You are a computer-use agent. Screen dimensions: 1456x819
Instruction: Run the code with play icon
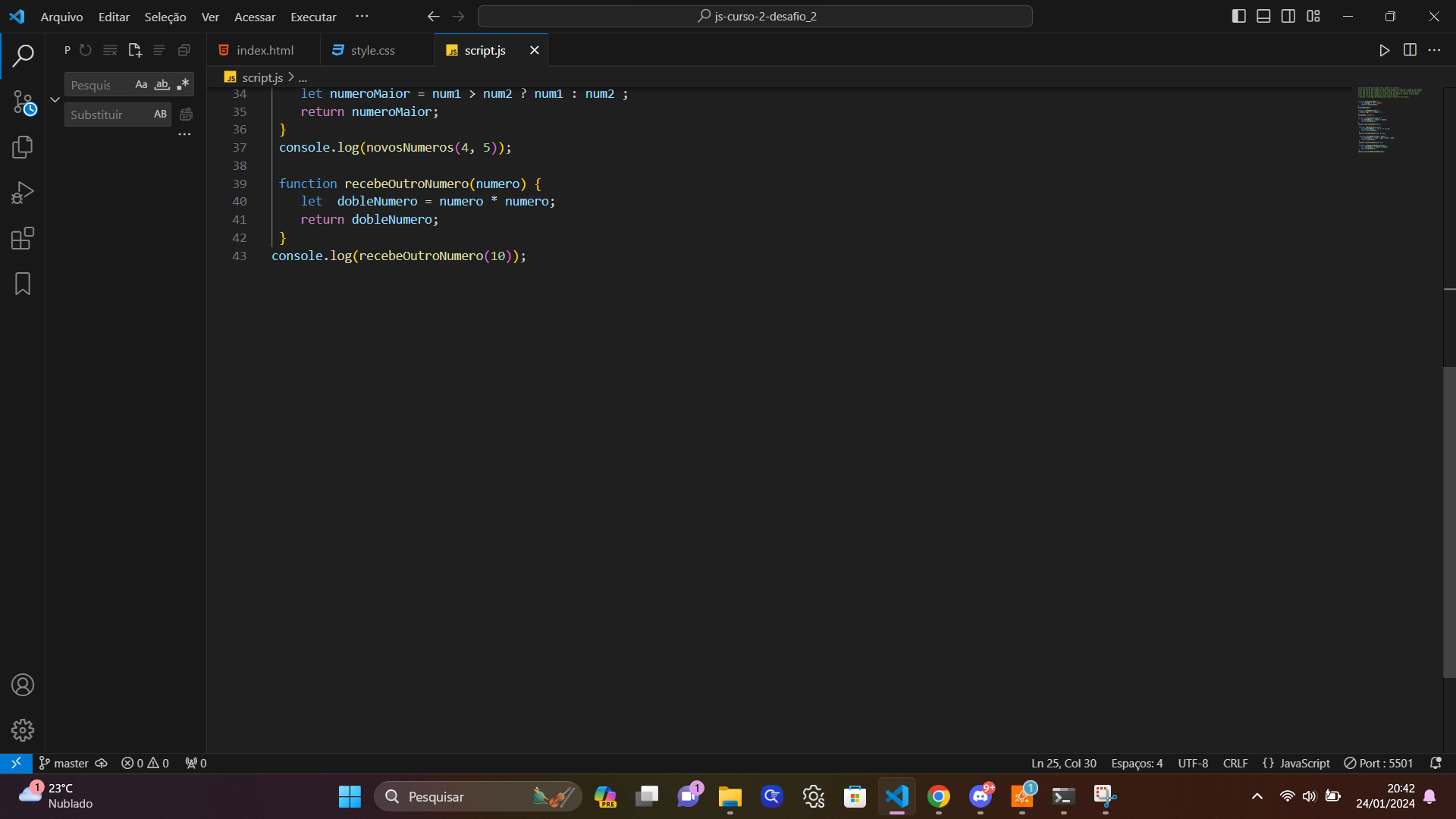[x=1384, y=50]
